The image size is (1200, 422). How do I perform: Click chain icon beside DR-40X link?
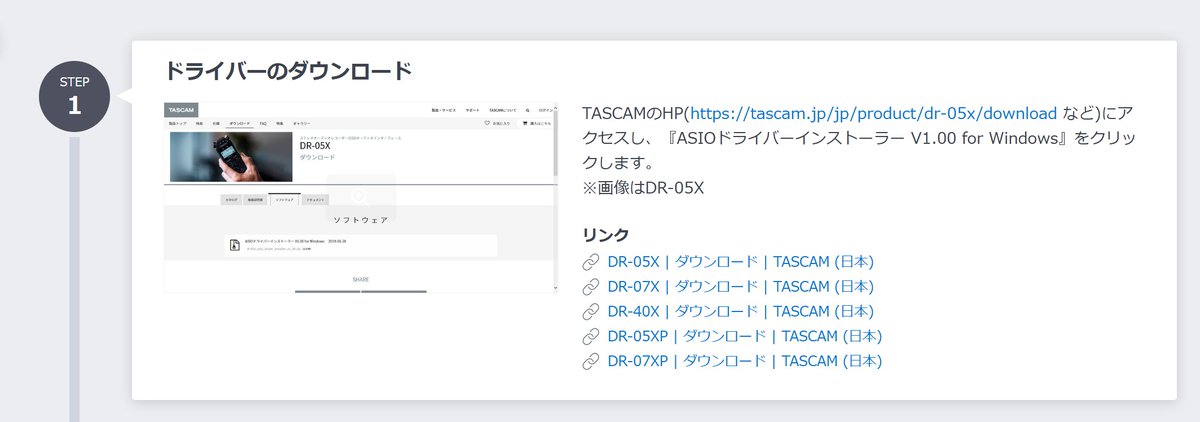(590, 312)
